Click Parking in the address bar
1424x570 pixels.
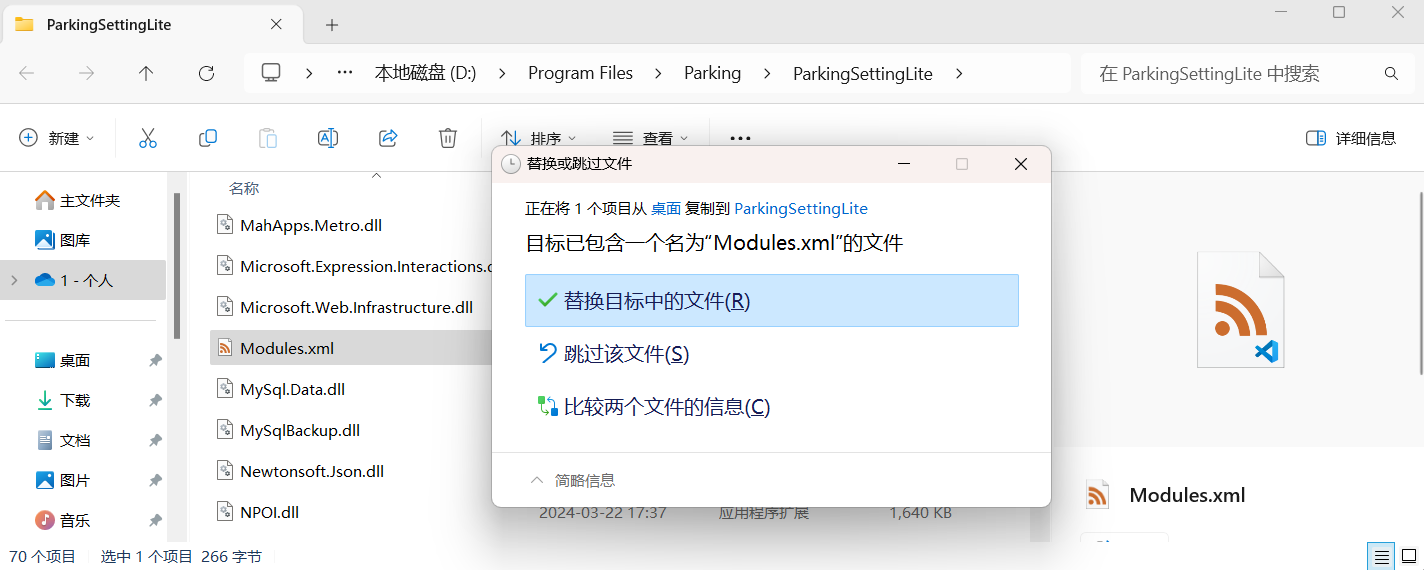[x=712, y=73]
